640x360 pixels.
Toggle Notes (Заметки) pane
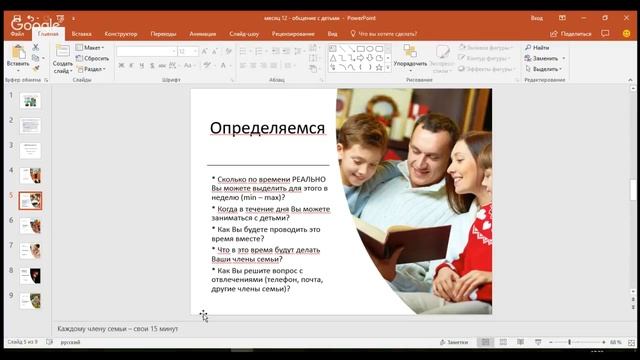454,342
